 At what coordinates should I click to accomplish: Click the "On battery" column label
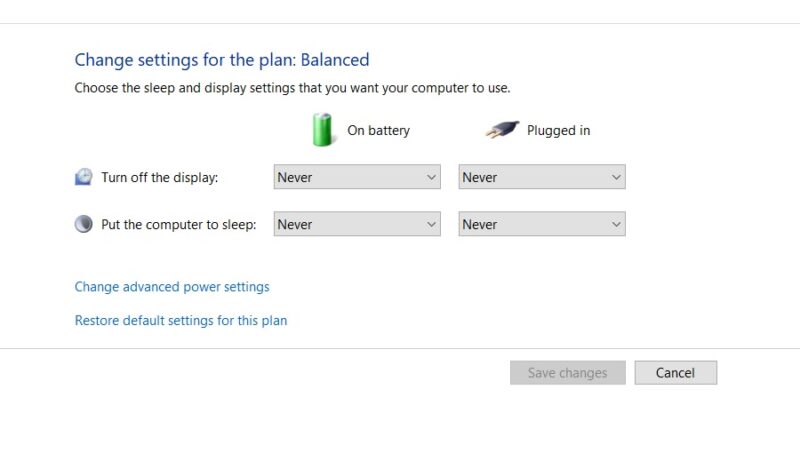[378, 131]
